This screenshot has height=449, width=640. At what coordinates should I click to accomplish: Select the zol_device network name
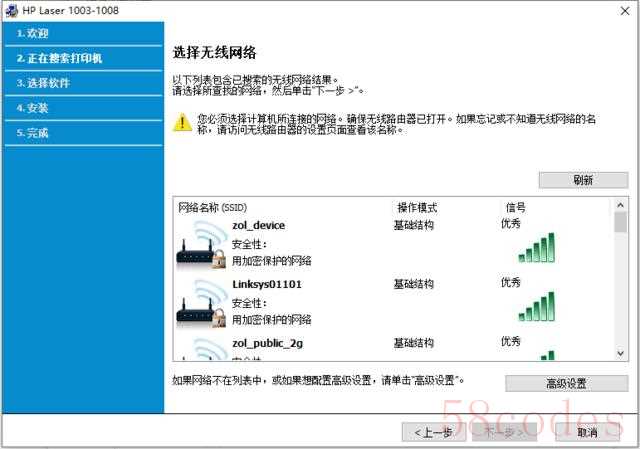pyautogui.click(x=258, y=225)
